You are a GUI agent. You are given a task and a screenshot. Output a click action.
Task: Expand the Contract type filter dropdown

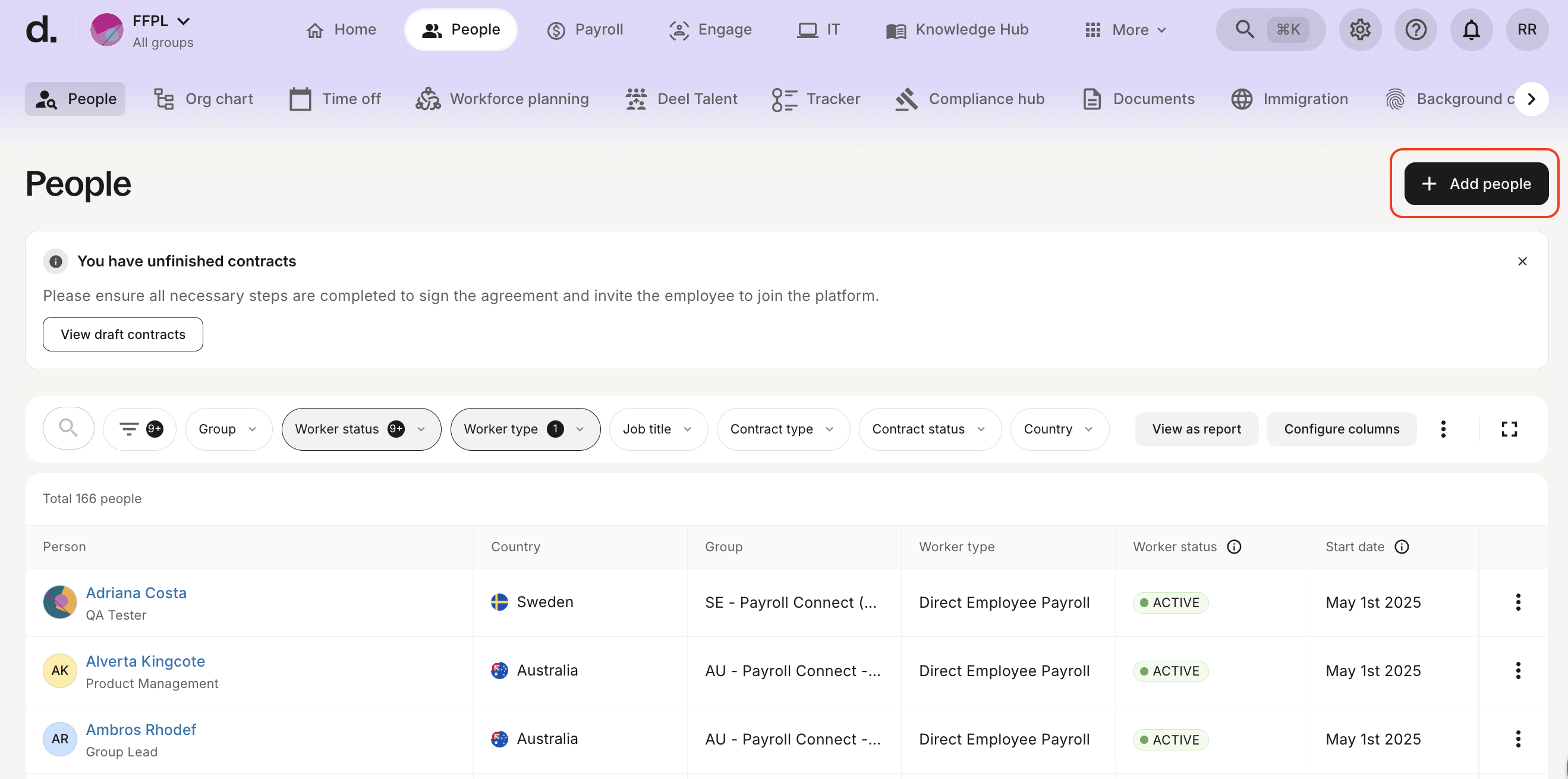tap(783, 429)
